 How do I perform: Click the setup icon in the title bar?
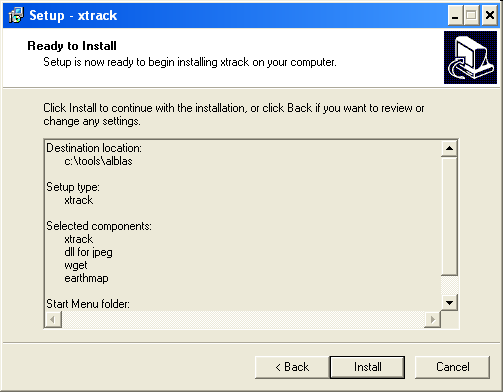(16, 15)
